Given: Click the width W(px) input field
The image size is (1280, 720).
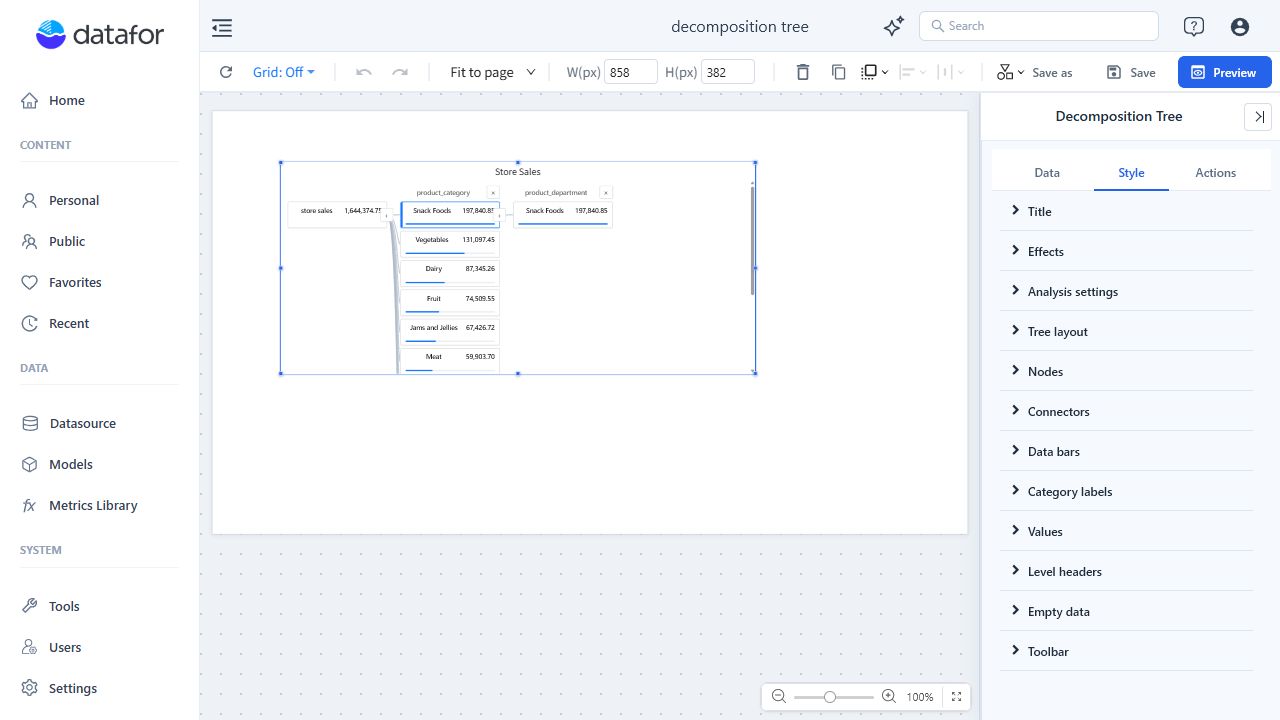Looking at the screenshot, I should (x=630, y=72).
